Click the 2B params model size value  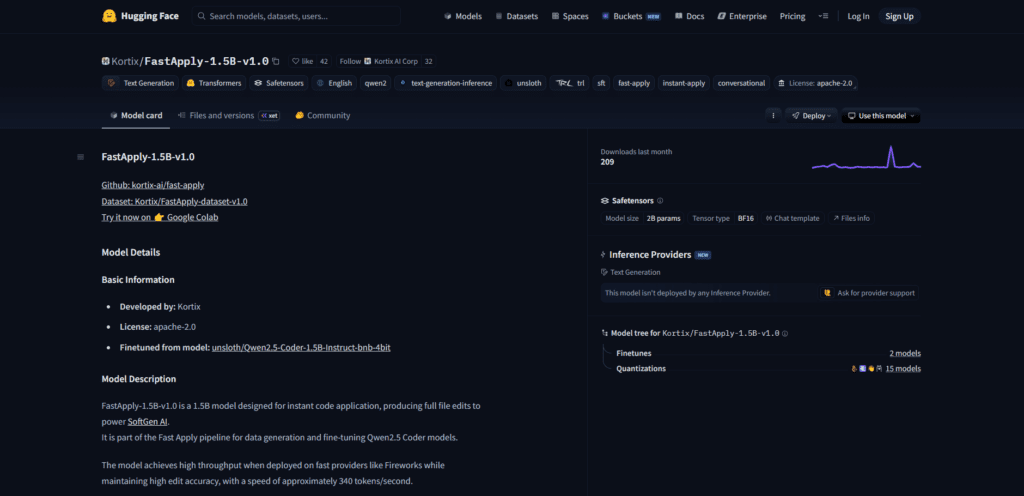tap(664, 219)
